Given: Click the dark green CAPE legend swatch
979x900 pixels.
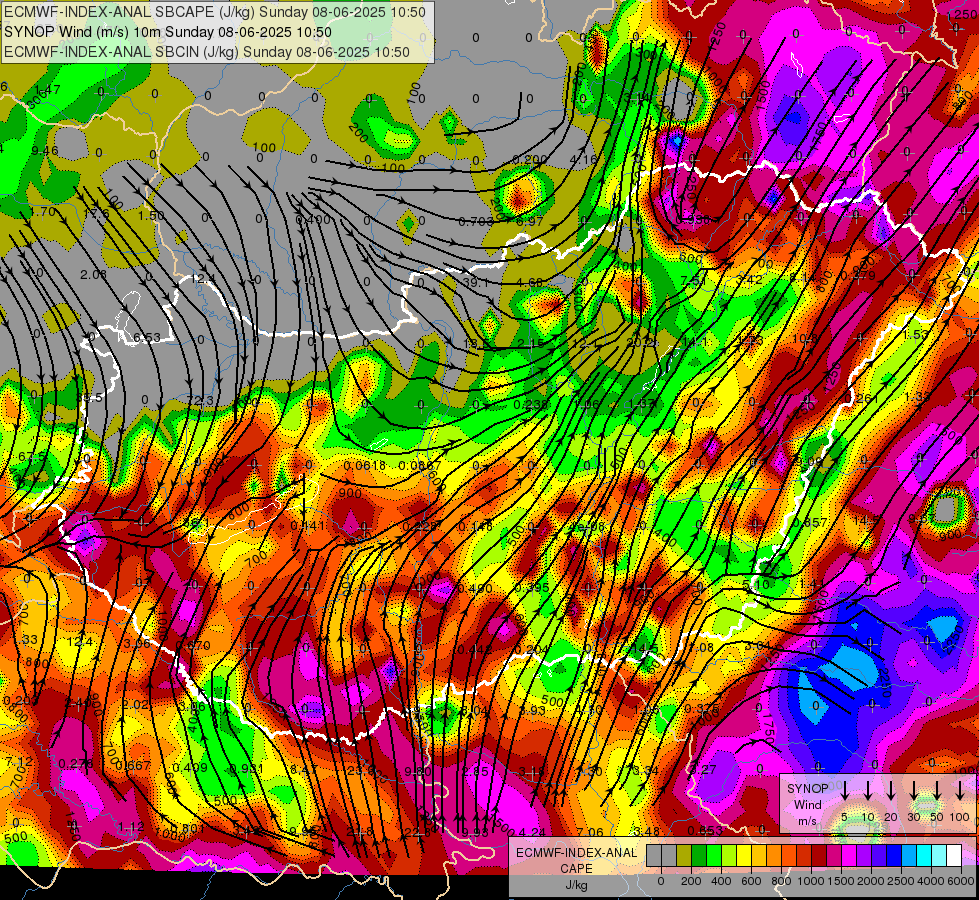Looking at the screenshot, I should 699,856.
